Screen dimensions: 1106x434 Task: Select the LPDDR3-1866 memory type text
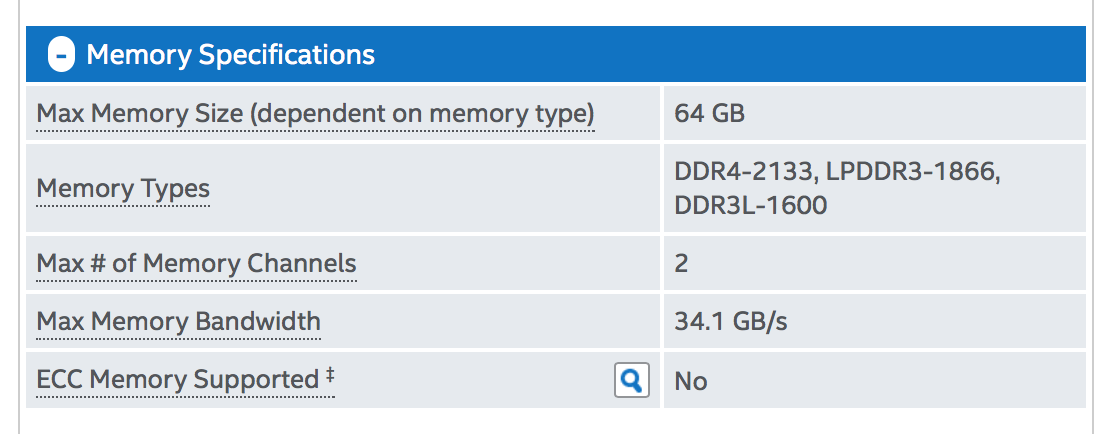pyautogui.click(x=913, y=171)
